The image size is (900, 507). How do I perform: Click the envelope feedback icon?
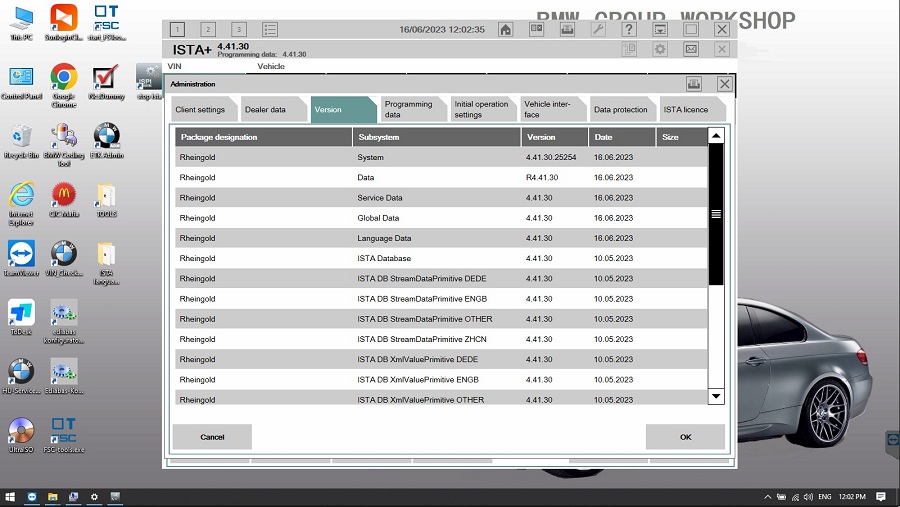[x=691, y=49]
